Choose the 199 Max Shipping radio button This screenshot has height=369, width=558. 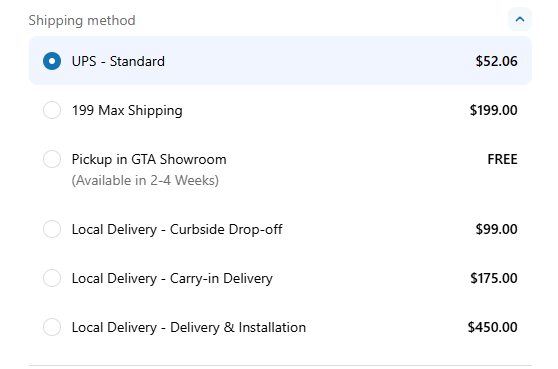coord(52,110)
